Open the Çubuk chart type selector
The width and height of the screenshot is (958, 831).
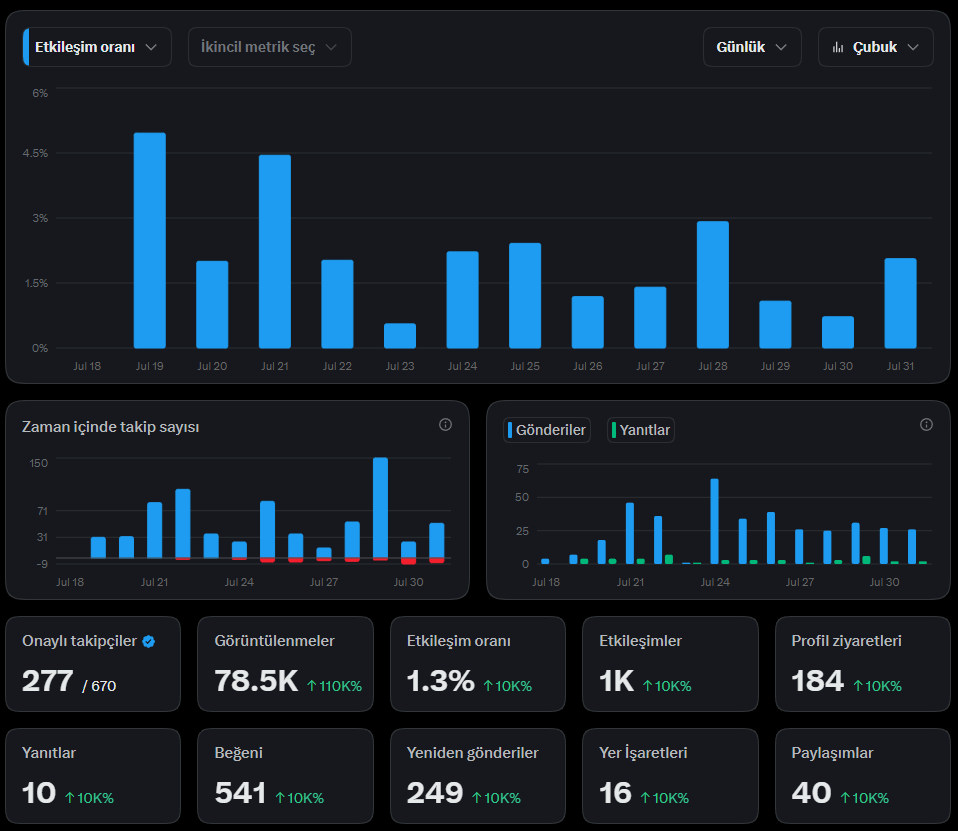click(x=876, y=47)
